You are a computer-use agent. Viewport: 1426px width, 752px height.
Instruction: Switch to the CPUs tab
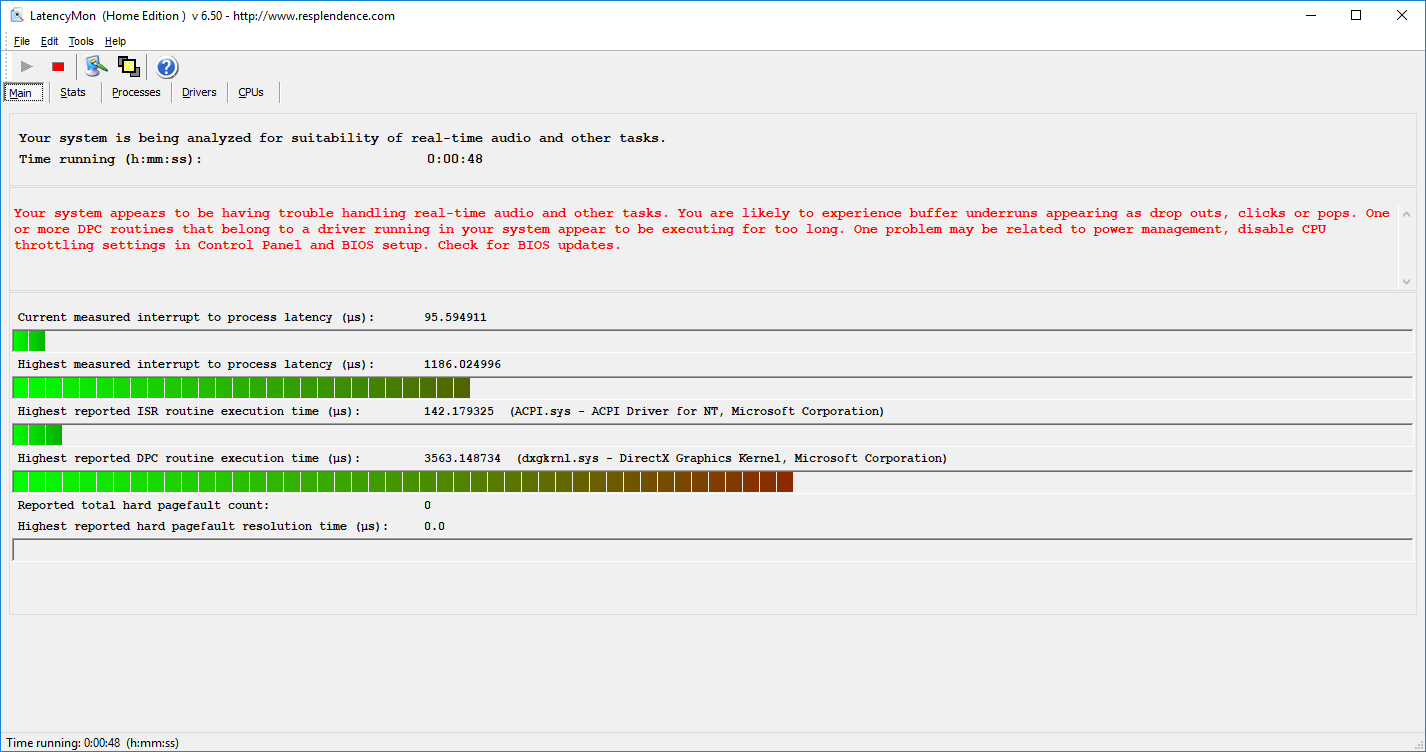click(x=251, y=92)
